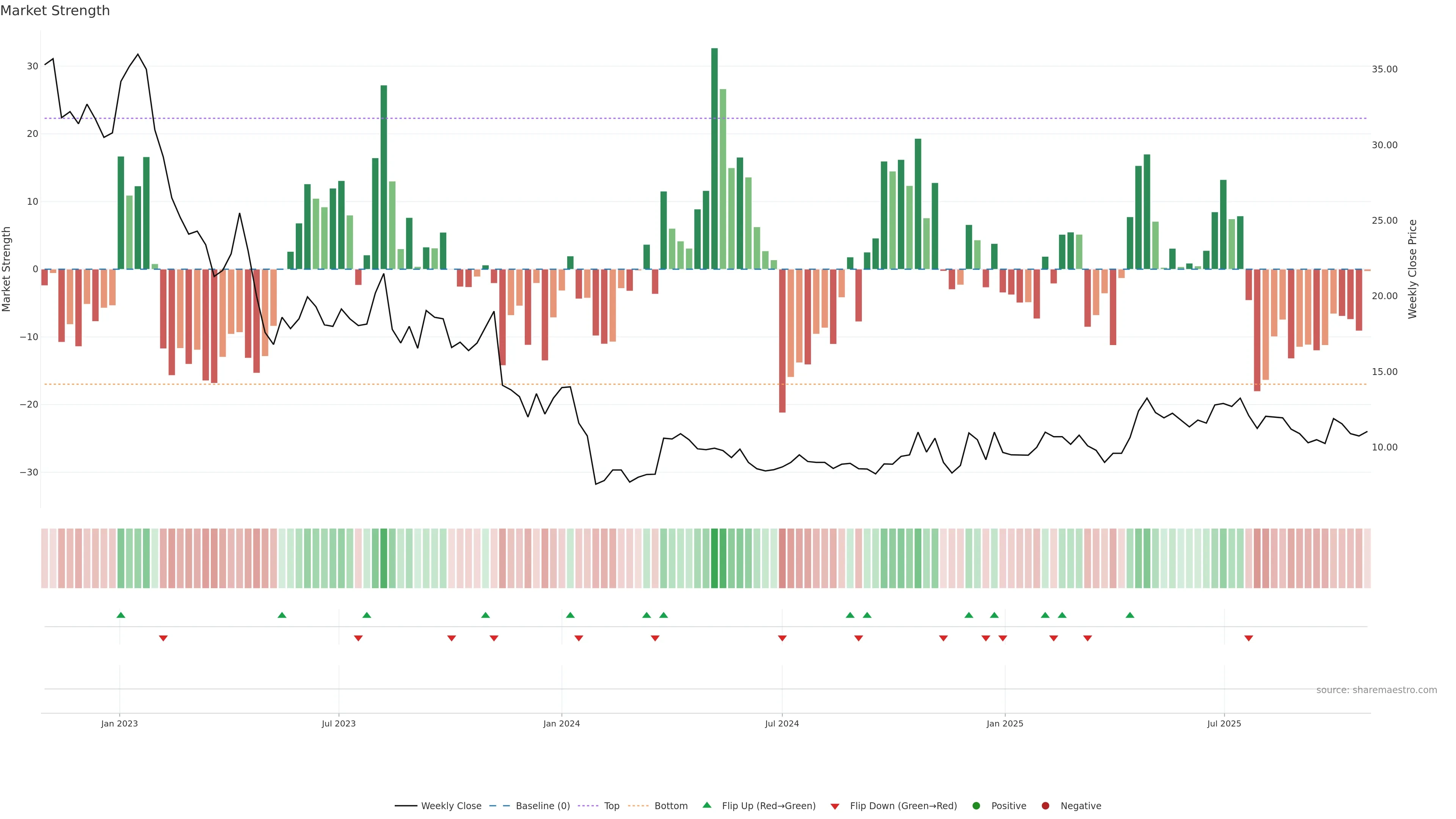Click the Jul 2025 x-axis label
The width and height of the screenshot is (1456, 819).
1224,723
